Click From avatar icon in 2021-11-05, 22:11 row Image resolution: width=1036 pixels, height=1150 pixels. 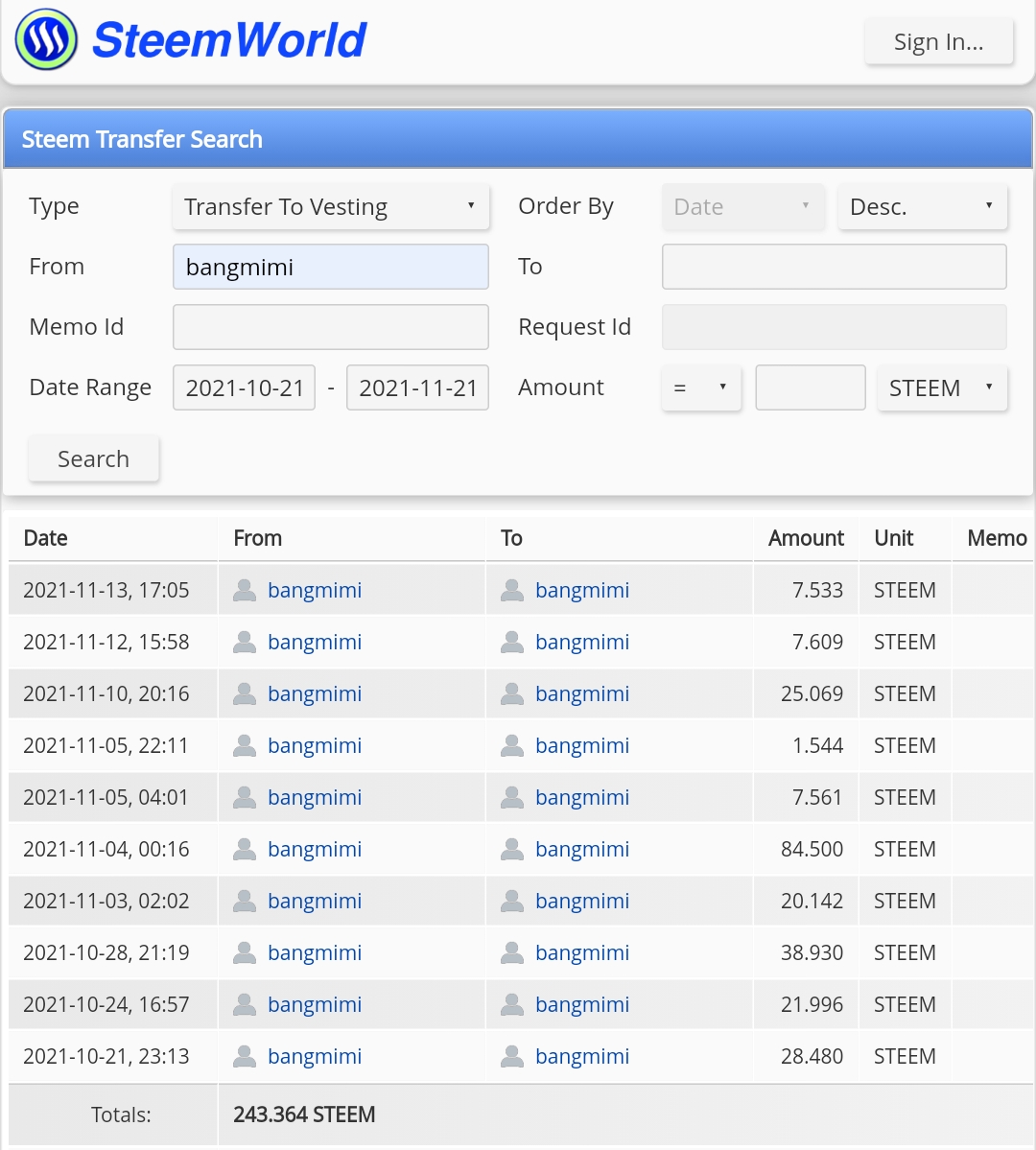pyautogui.click(x=245, y=745)
